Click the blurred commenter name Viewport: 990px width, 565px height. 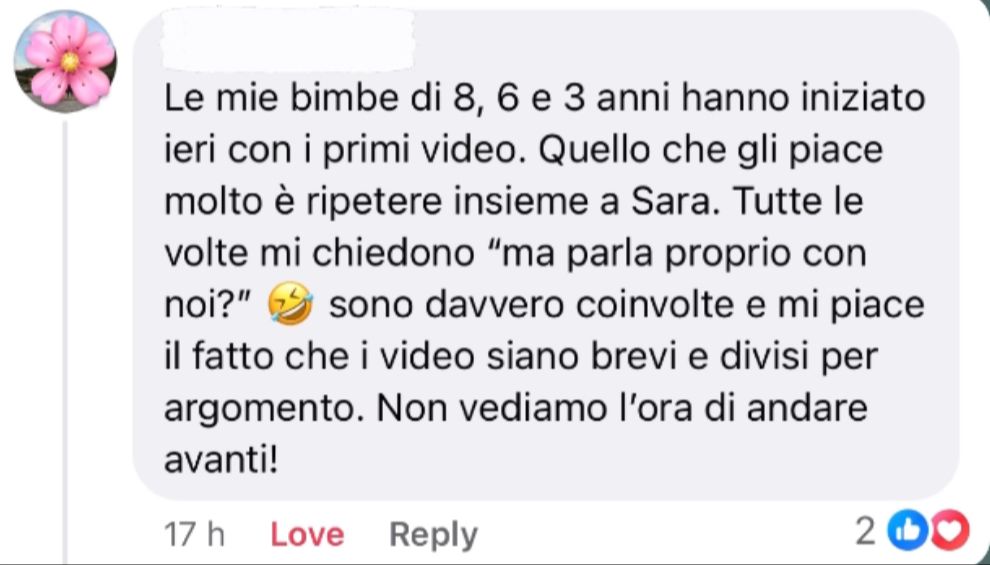coord(288,40)
